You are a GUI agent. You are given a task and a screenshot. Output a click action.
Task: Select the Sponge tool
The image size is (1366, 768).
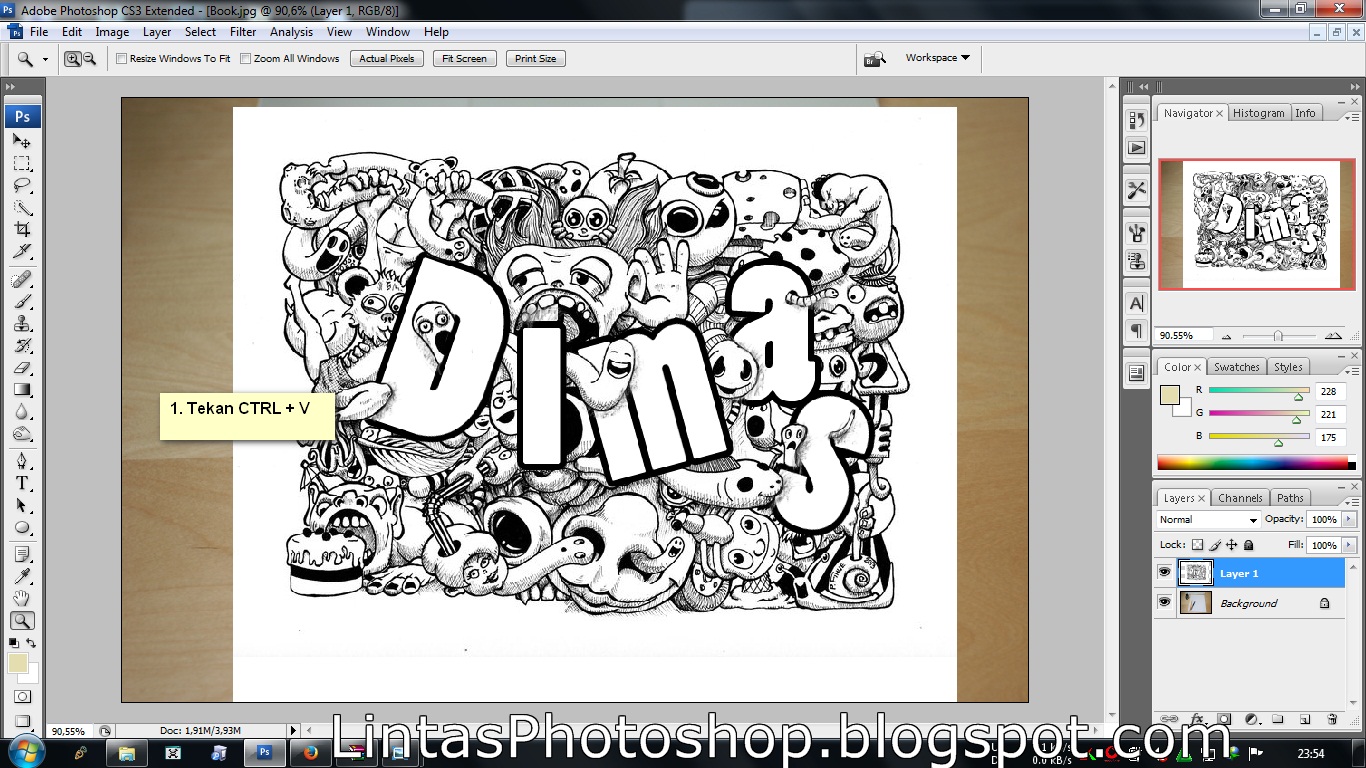point(22,433)
